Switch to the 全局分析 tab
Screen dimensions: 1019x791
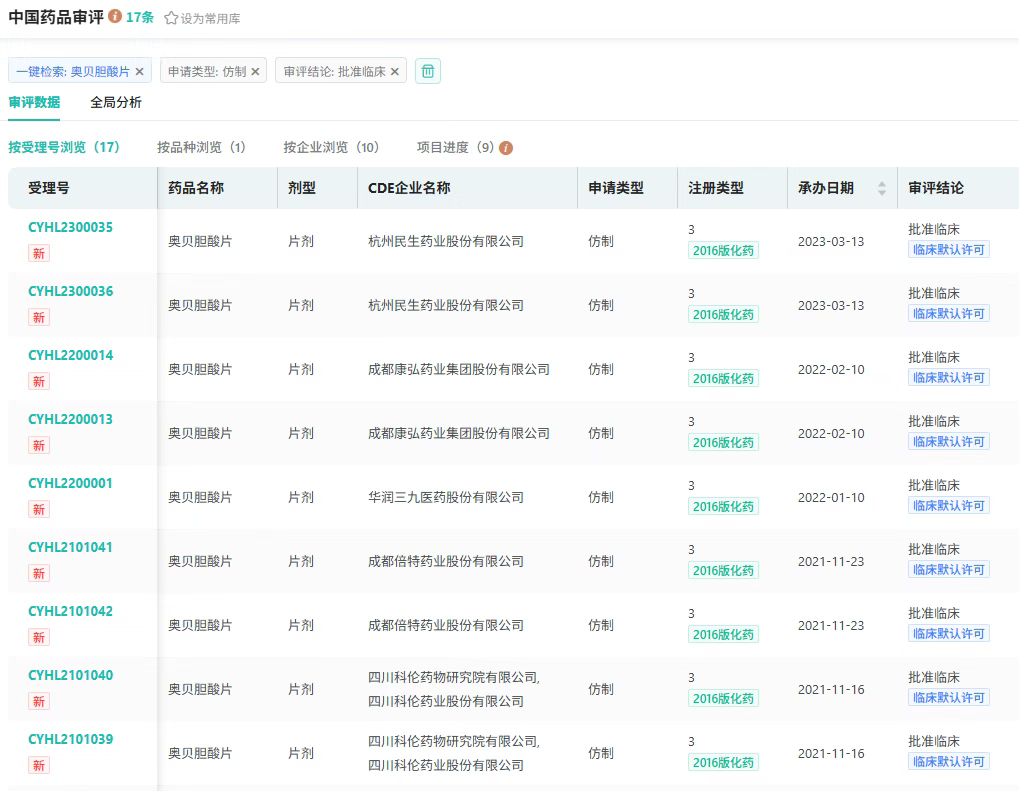[x=116, y=102]
